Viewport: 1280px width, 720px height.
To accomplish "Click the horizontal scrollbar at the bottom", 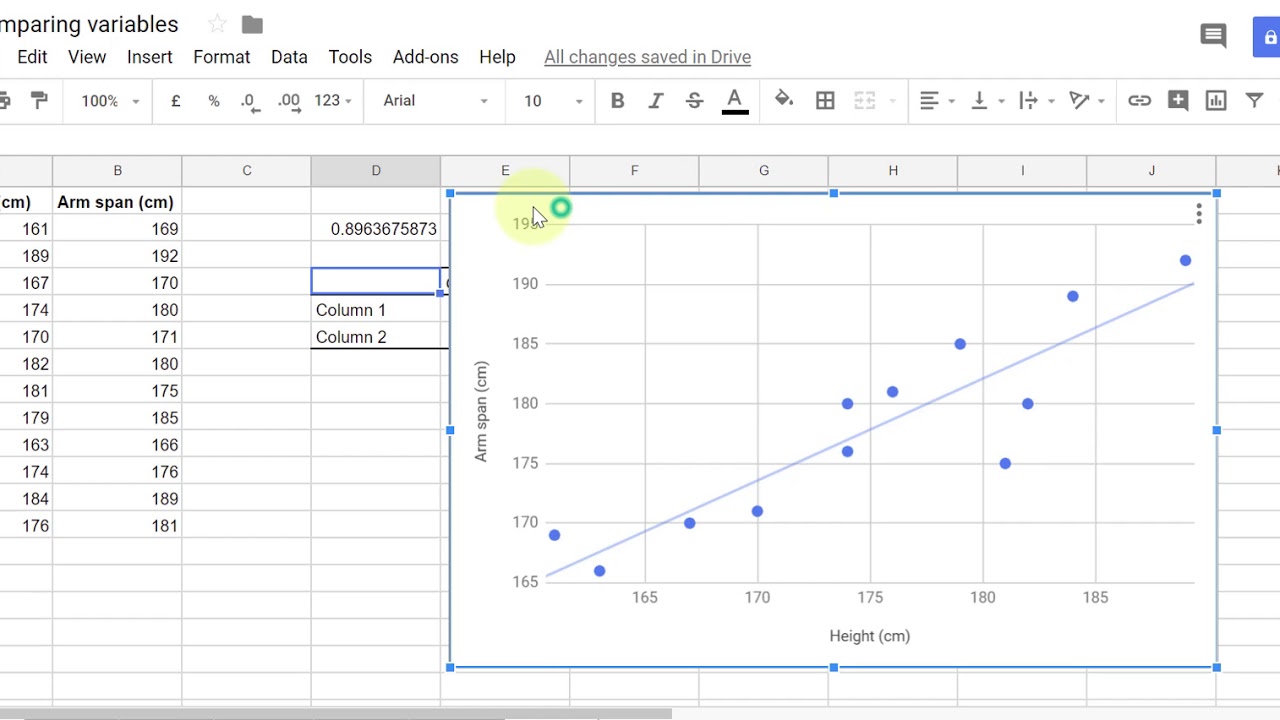I will tap(335, 714).
